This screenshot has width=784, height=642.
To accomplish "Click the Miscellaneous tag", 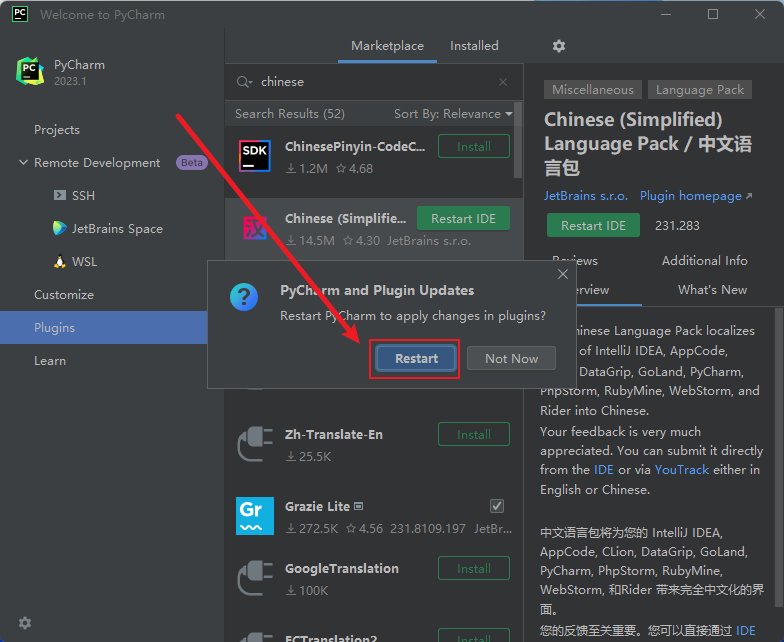I will tap(592, 90).
